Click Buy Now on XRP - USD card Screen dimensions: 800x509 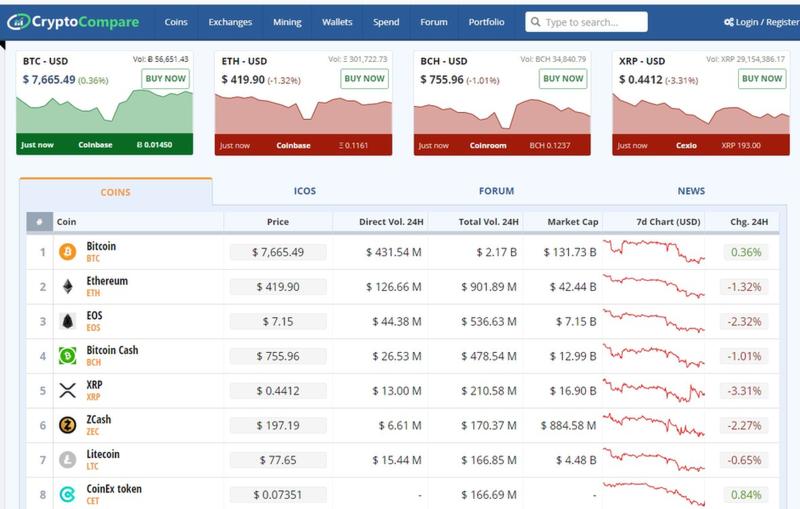(762, 79)
